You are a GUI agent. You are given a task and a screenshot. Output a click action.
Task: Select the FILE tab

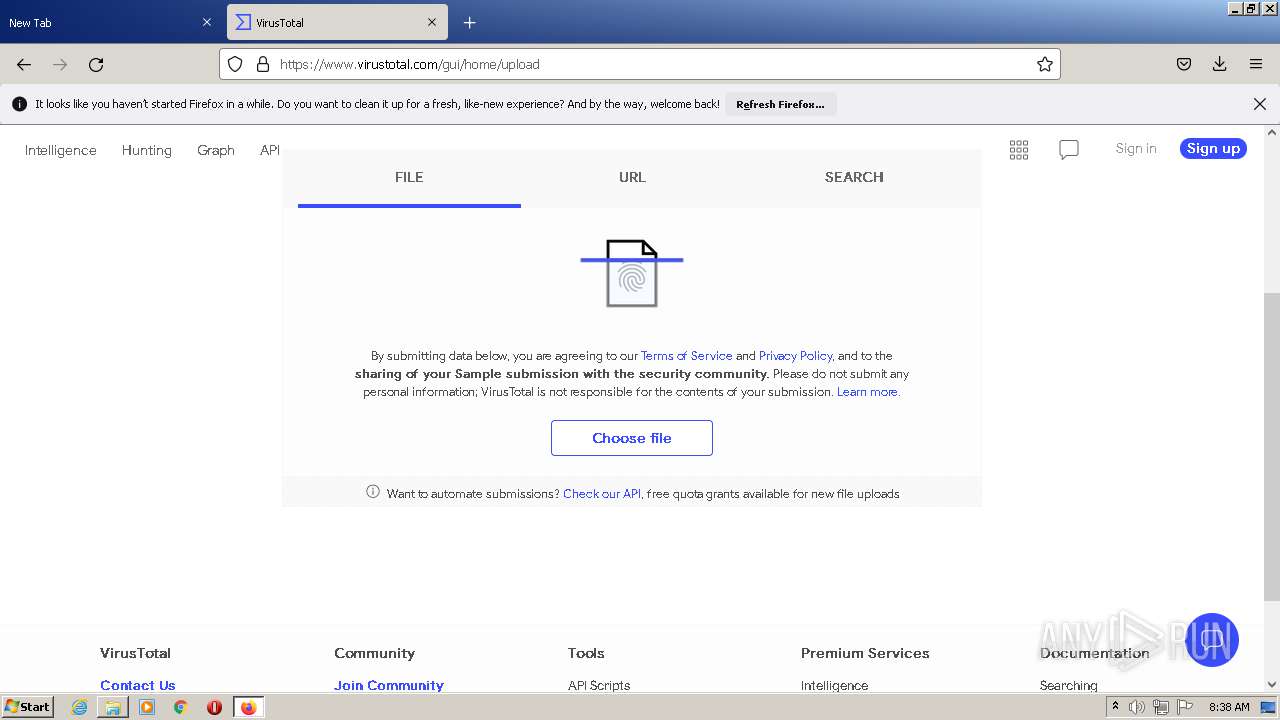409,177
